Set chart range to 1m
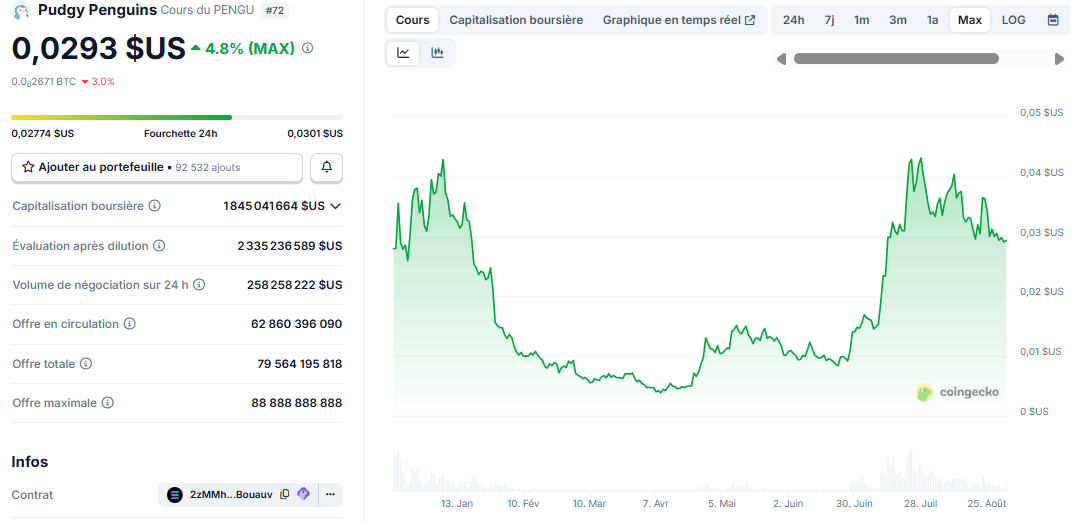Image resolution: width=1079 pixels, height=522 pixels. click(862, 20)
